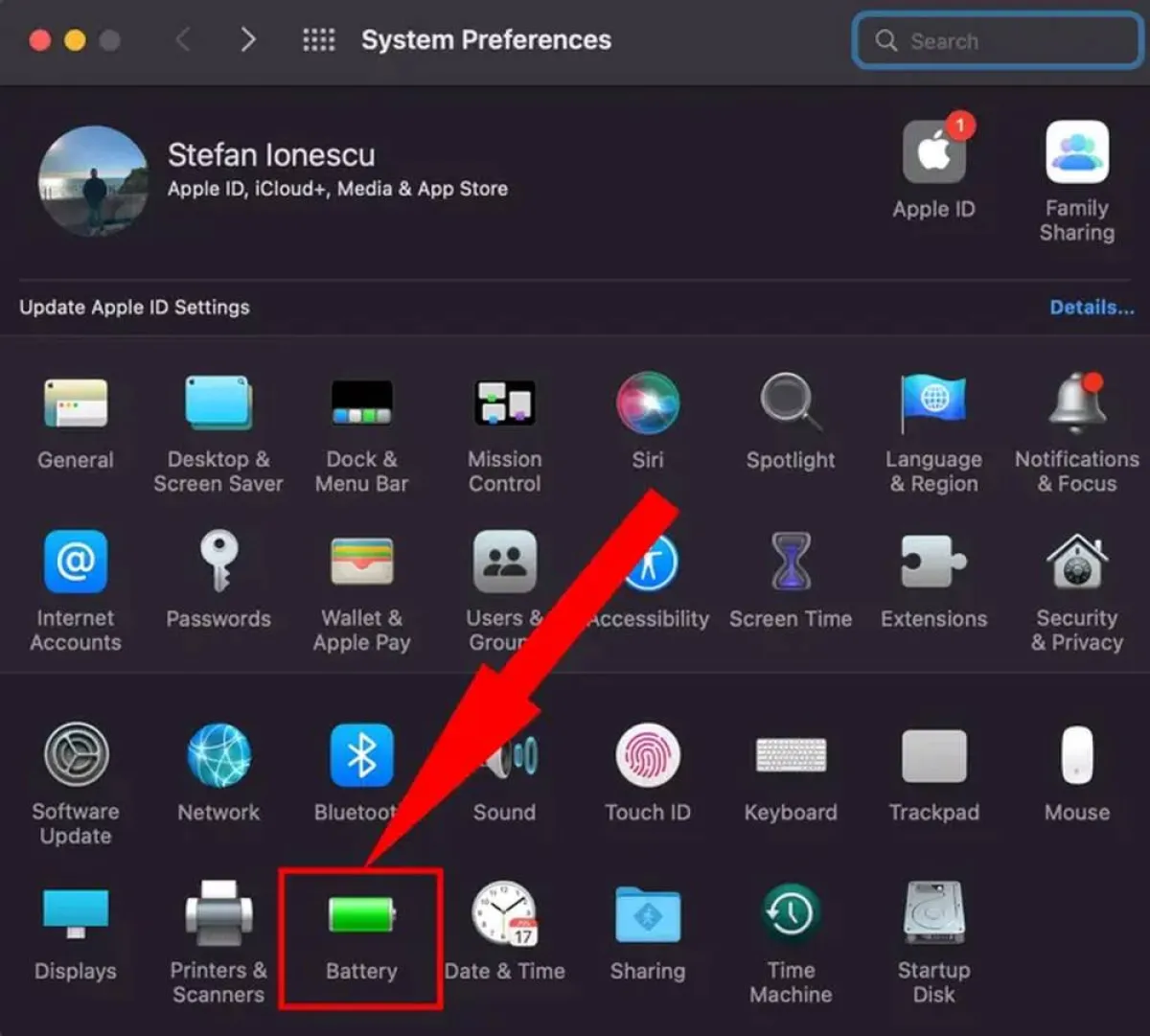
Task: Open Bluetooth preferences
Action: coord(360,754)
